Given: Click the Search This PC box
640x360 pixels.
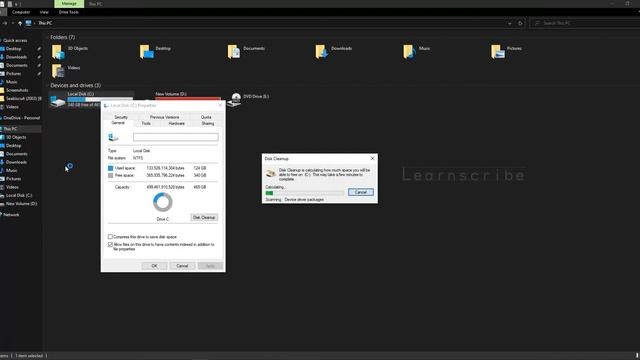Looking at the screenshot, I should [x=584, y=23].
